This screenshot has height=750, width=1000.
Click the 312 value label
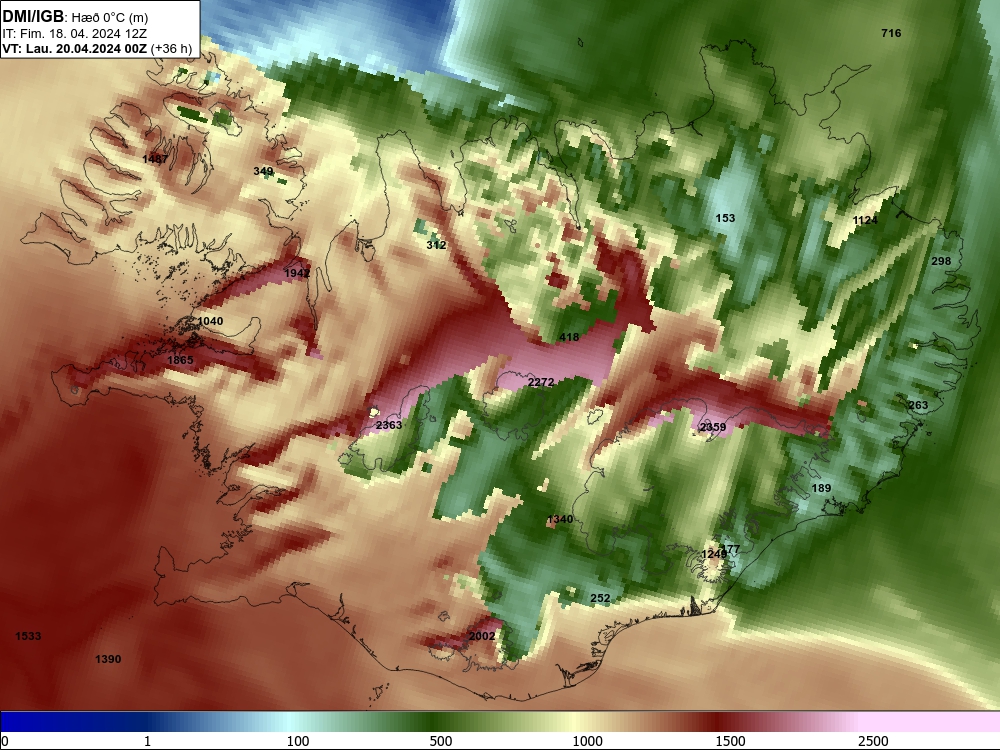(x=436, y=245)
